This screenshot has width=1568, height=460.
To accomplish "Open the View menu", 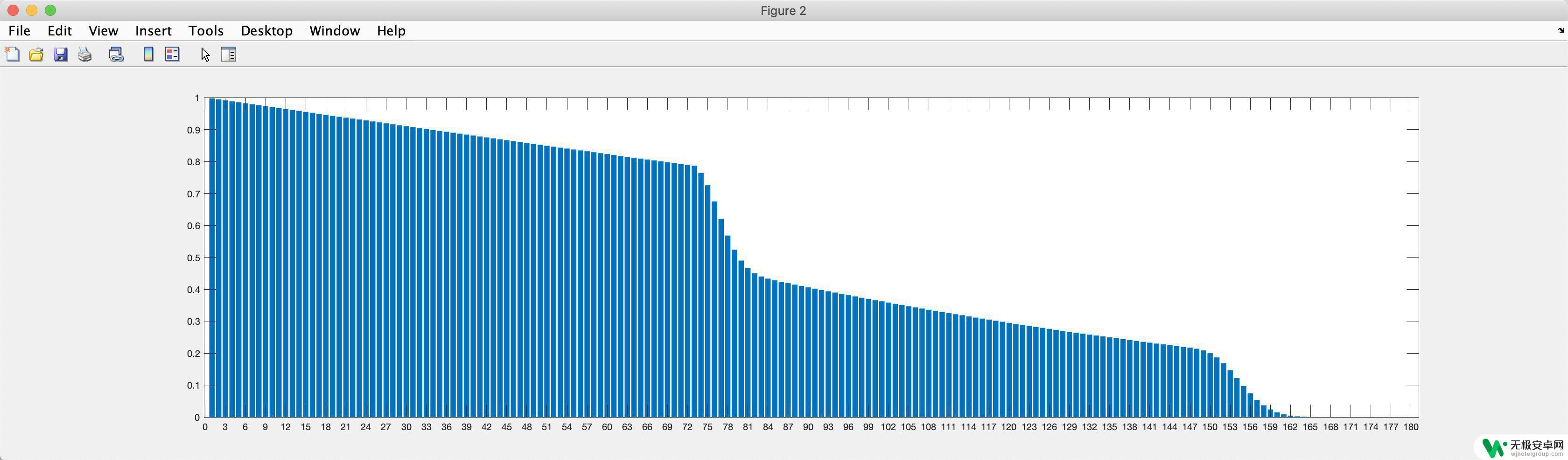I will click(104, 30).
